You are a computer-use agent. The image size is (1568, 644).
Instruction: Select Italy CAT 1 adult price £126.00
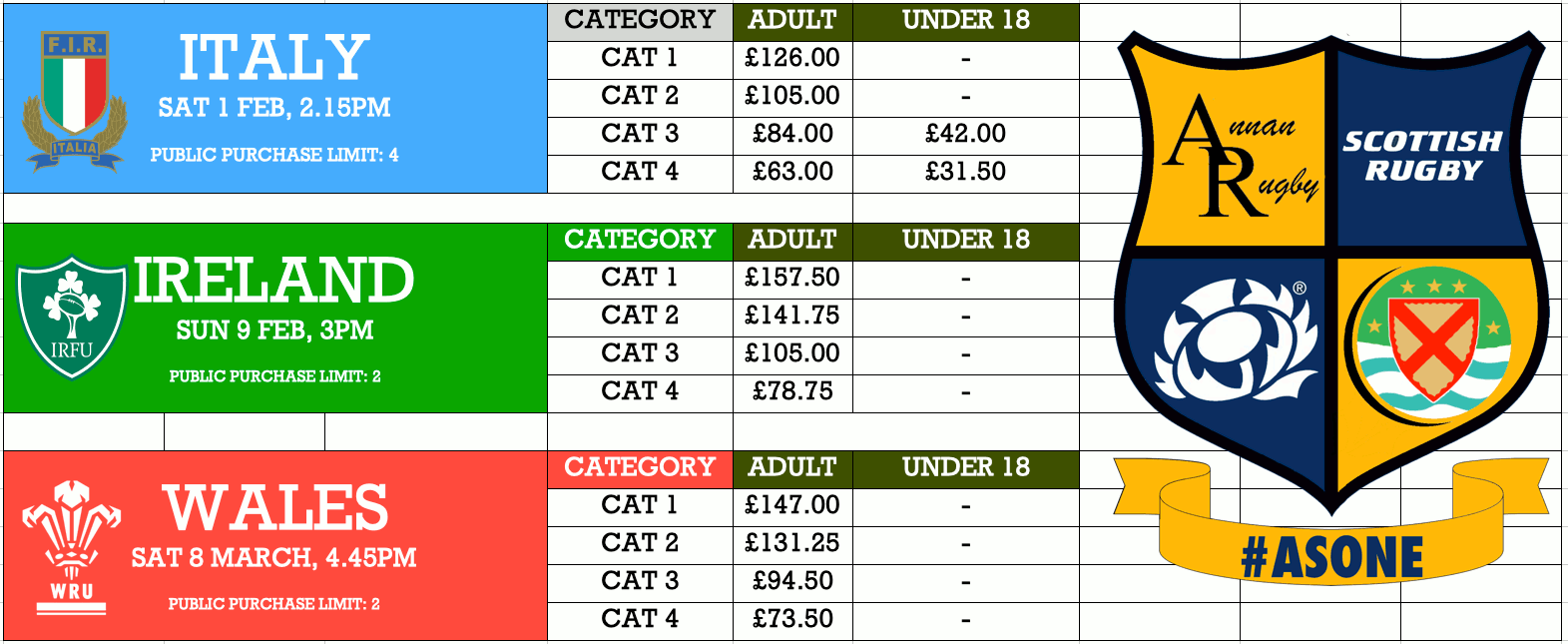point(792,58)
